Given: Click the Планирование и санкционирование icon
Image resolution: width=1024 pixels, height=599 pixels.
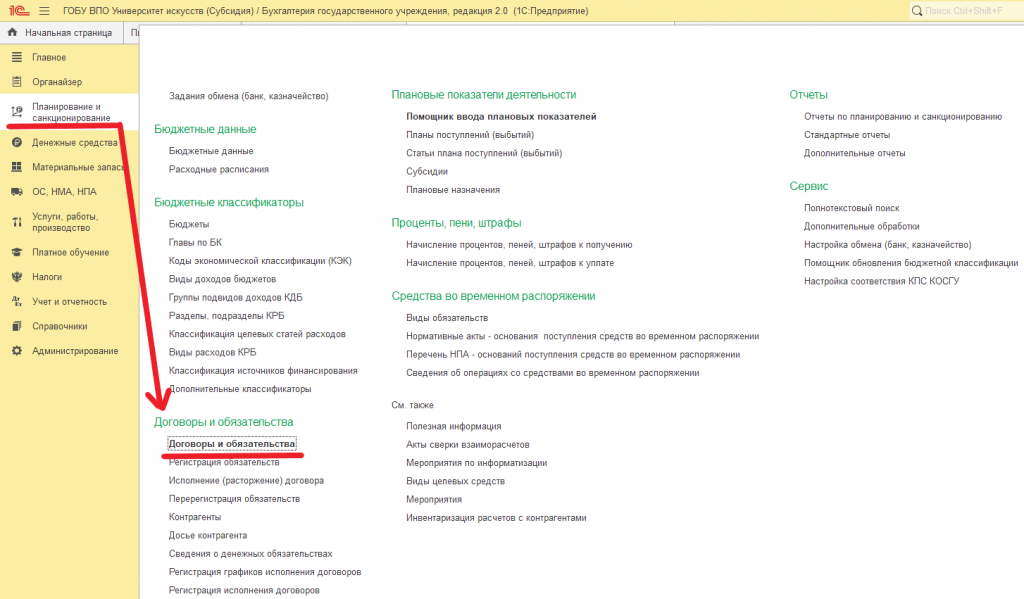Looking at the screenshot, I should (x=17, y=112).
